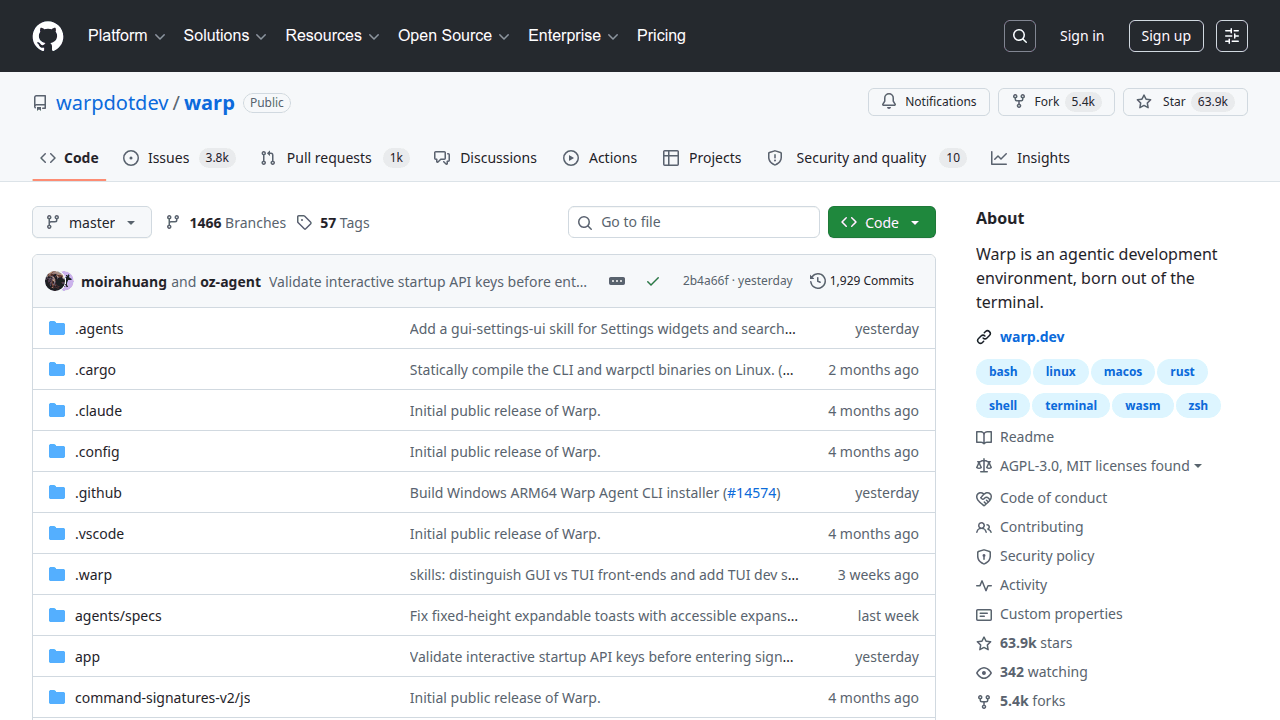Click the pulse icon beside Activity
Viewport: 1280px width, 720px height.
[984, 585]
